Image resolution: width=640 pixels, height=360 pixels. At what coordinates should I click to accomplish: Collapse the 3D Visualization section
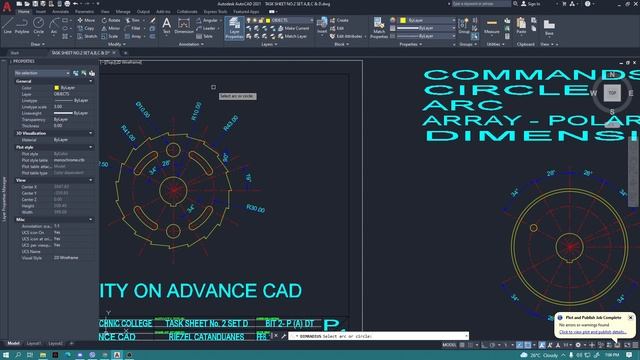coord(91,133)
